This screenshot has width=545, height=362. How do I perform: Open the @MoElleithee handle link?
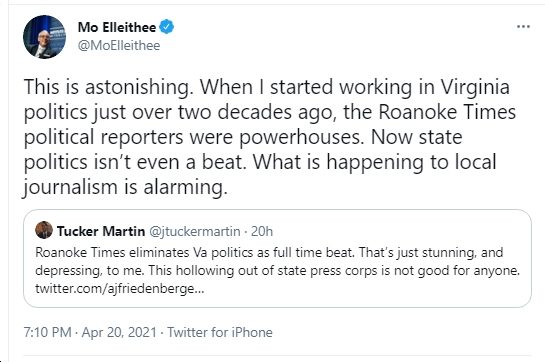pyautogui.click(x=119, y=46)
